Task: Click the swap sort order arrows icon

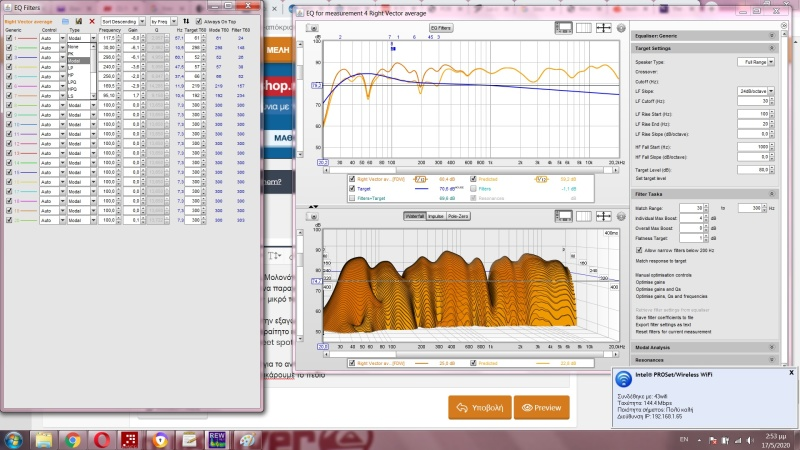Action: pos(185,20)
